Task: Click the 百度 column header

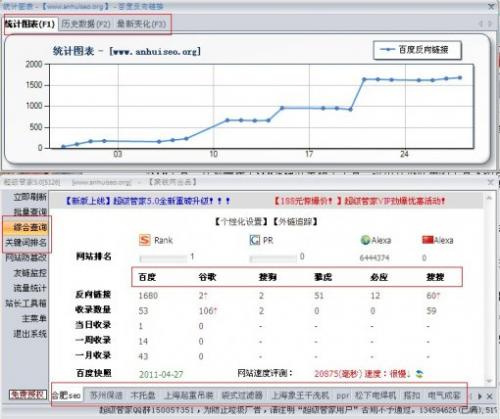Action: 147,277
